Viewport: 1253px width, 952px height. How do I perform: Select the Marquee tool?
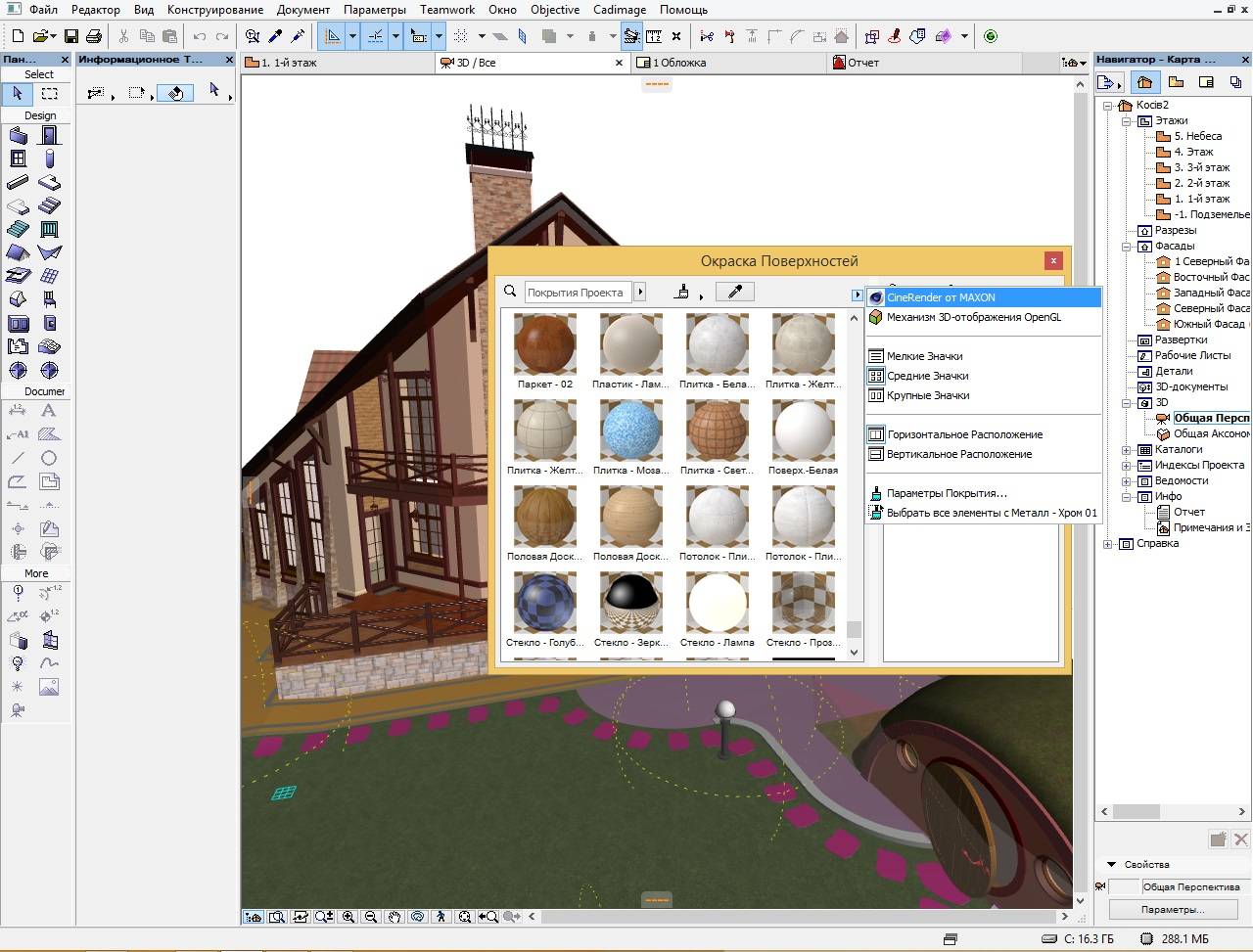pos(49,94)
